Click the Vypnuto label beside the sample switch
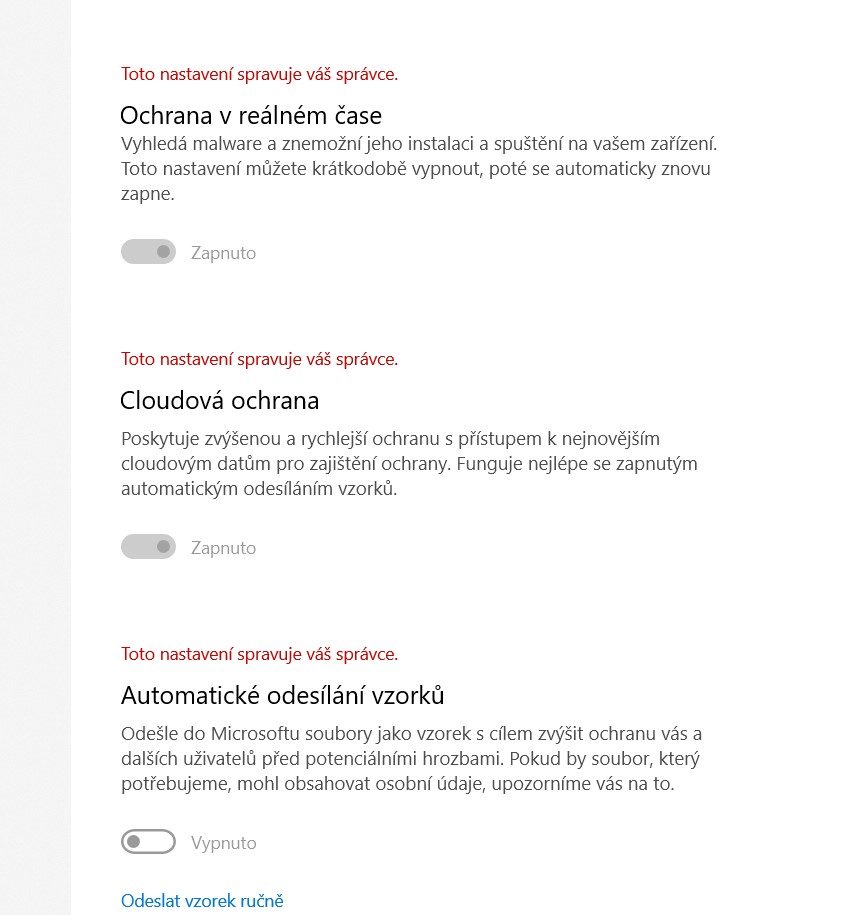 tap(223, 843)
